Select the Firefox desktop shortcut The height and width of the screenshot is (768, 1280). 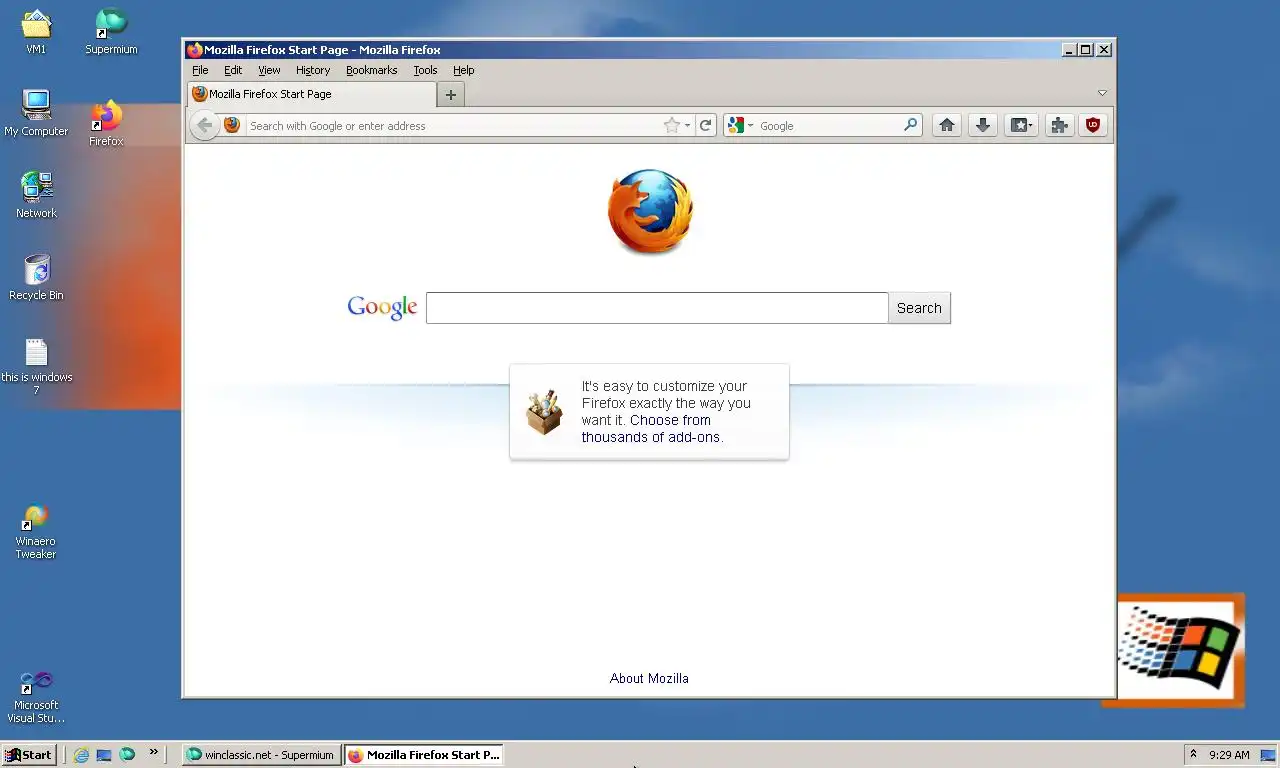coord(106,123)
